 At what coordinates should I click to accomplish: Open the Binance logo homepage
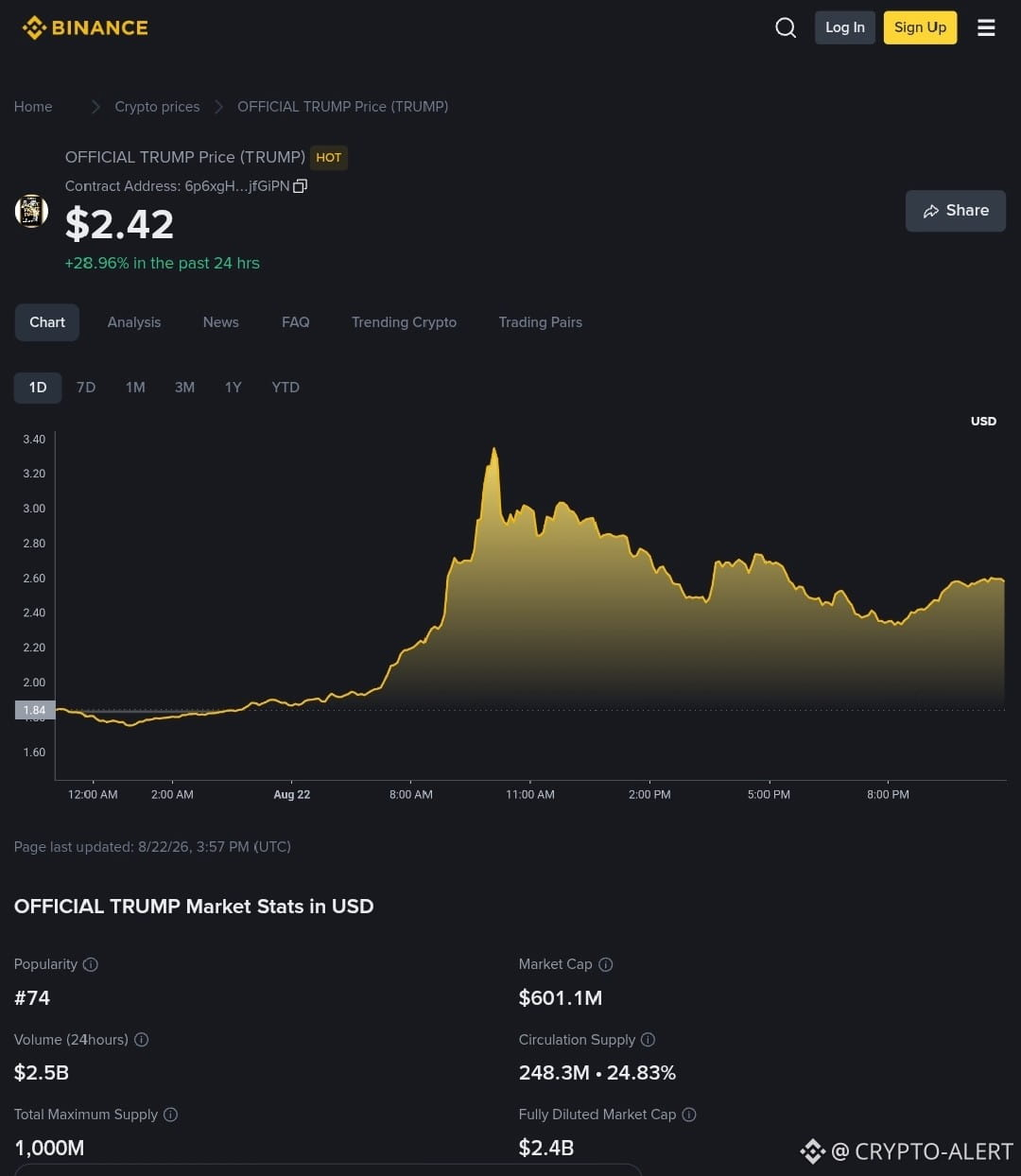tap(85, 27)
